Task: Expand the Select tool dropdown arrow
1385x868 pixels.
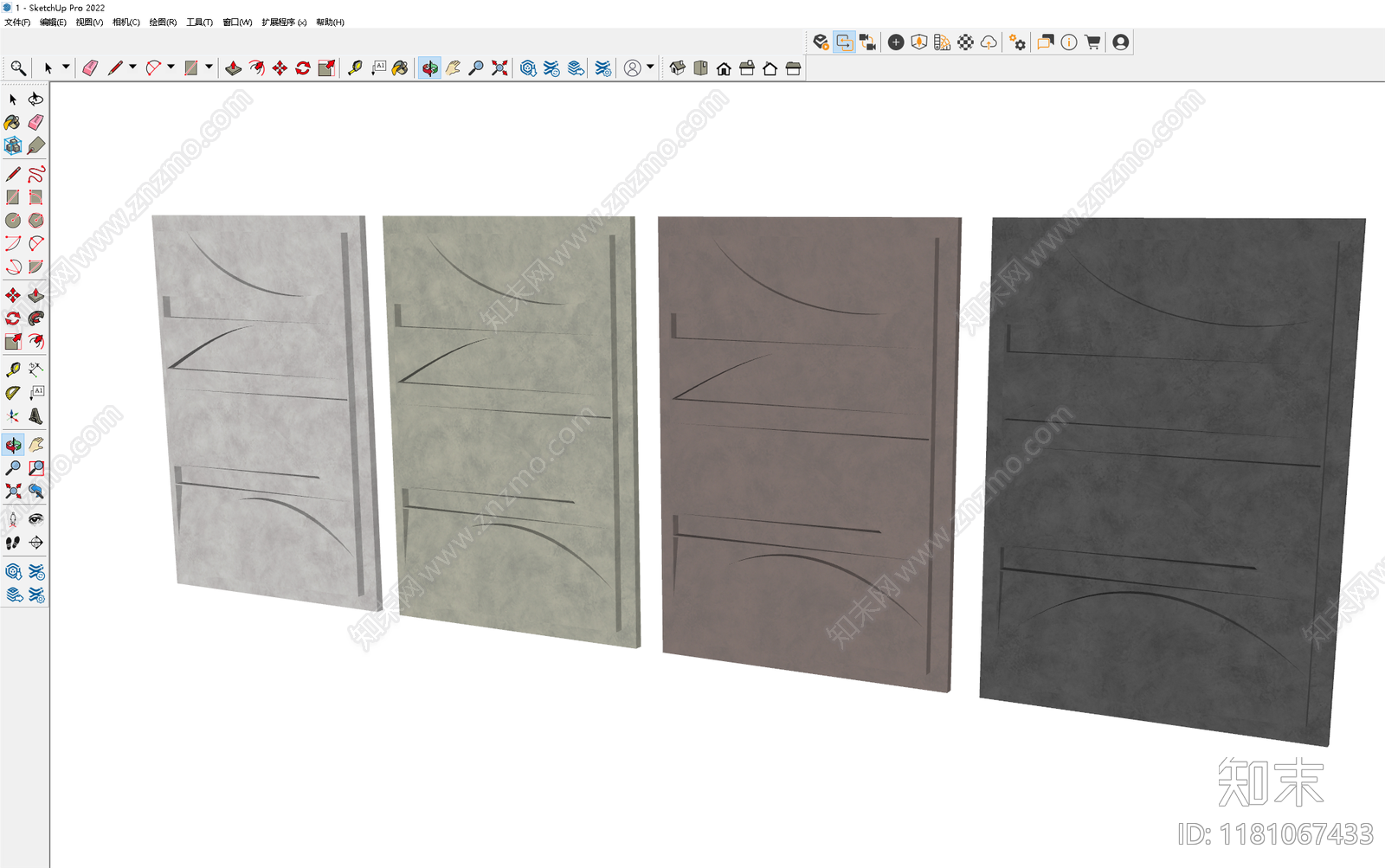Action: [66, 68]
